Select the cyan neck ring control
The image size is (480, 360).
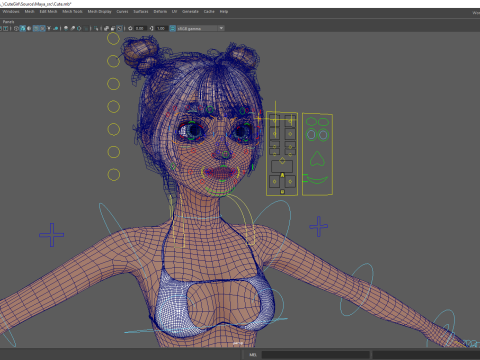197,217
